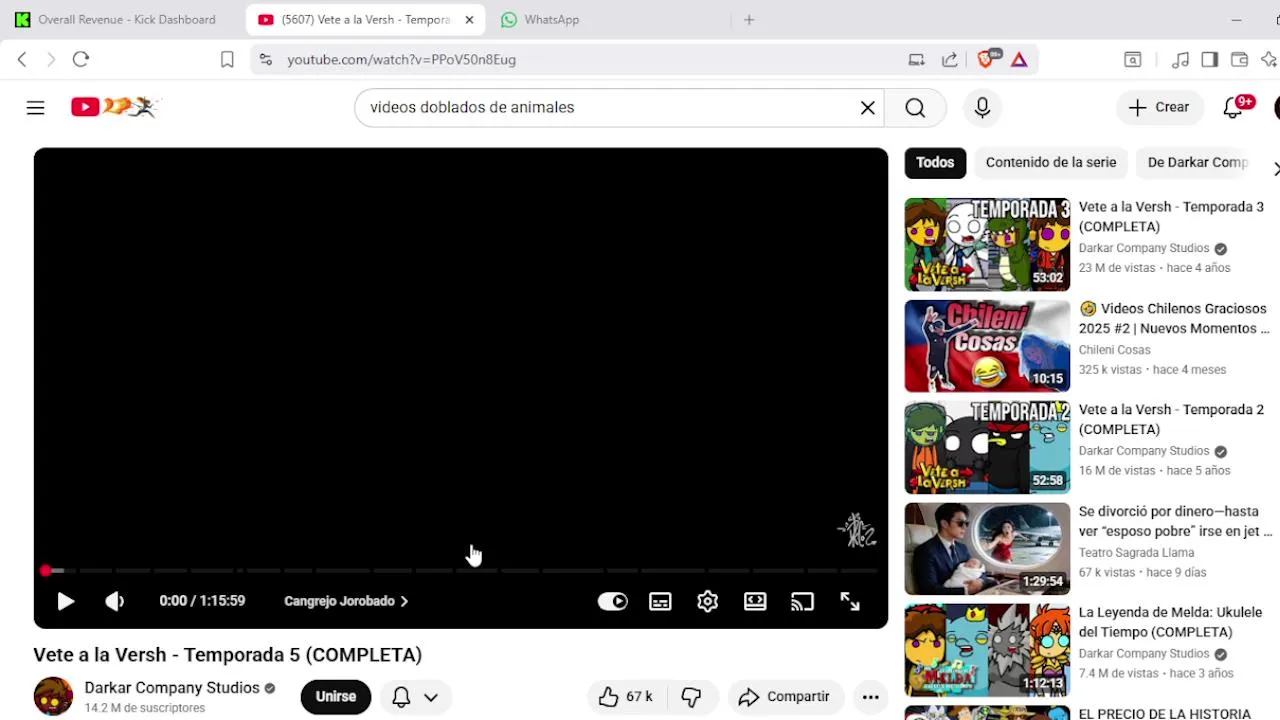Select the Contenido de la serie chip
Screen dimensions: 1280x720
[x=1051, y=162]
